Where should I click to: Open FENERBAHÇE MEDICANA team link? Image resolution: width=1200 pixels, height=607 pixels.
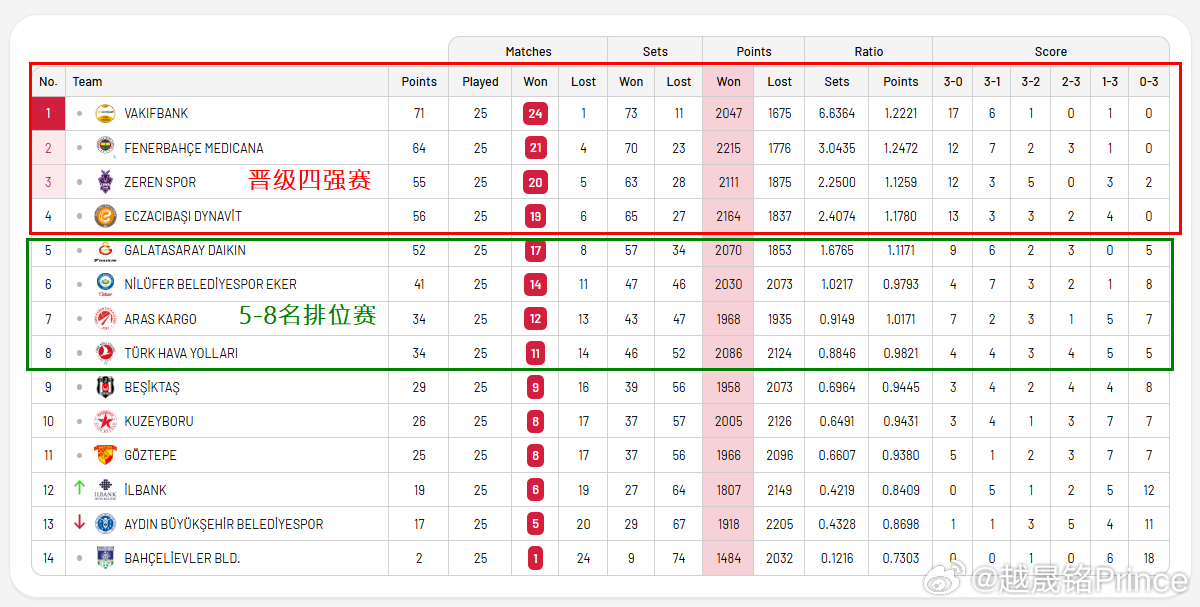194,148
